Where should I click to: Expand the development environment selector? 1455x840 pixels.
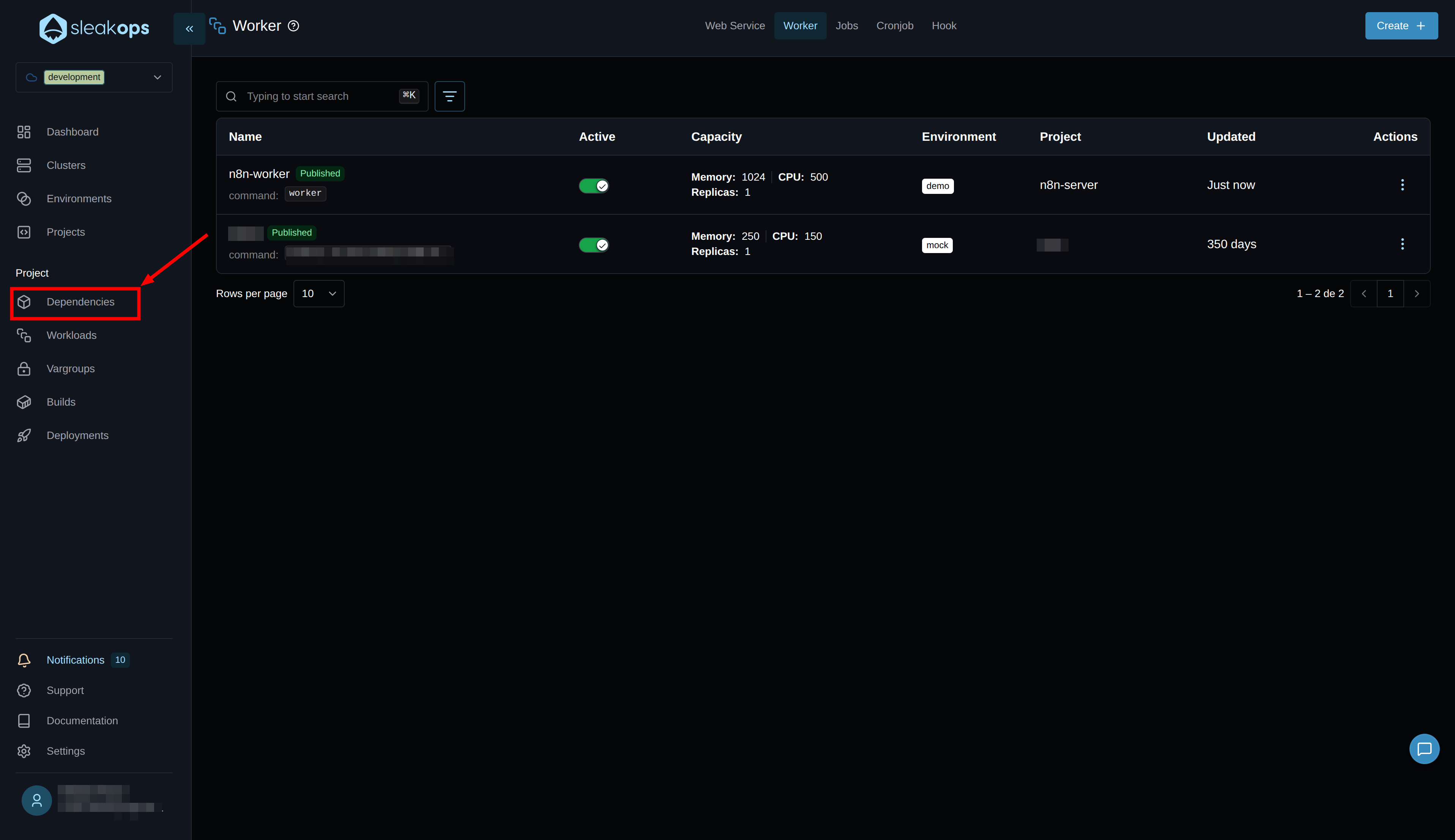click(x=94, y=77)
